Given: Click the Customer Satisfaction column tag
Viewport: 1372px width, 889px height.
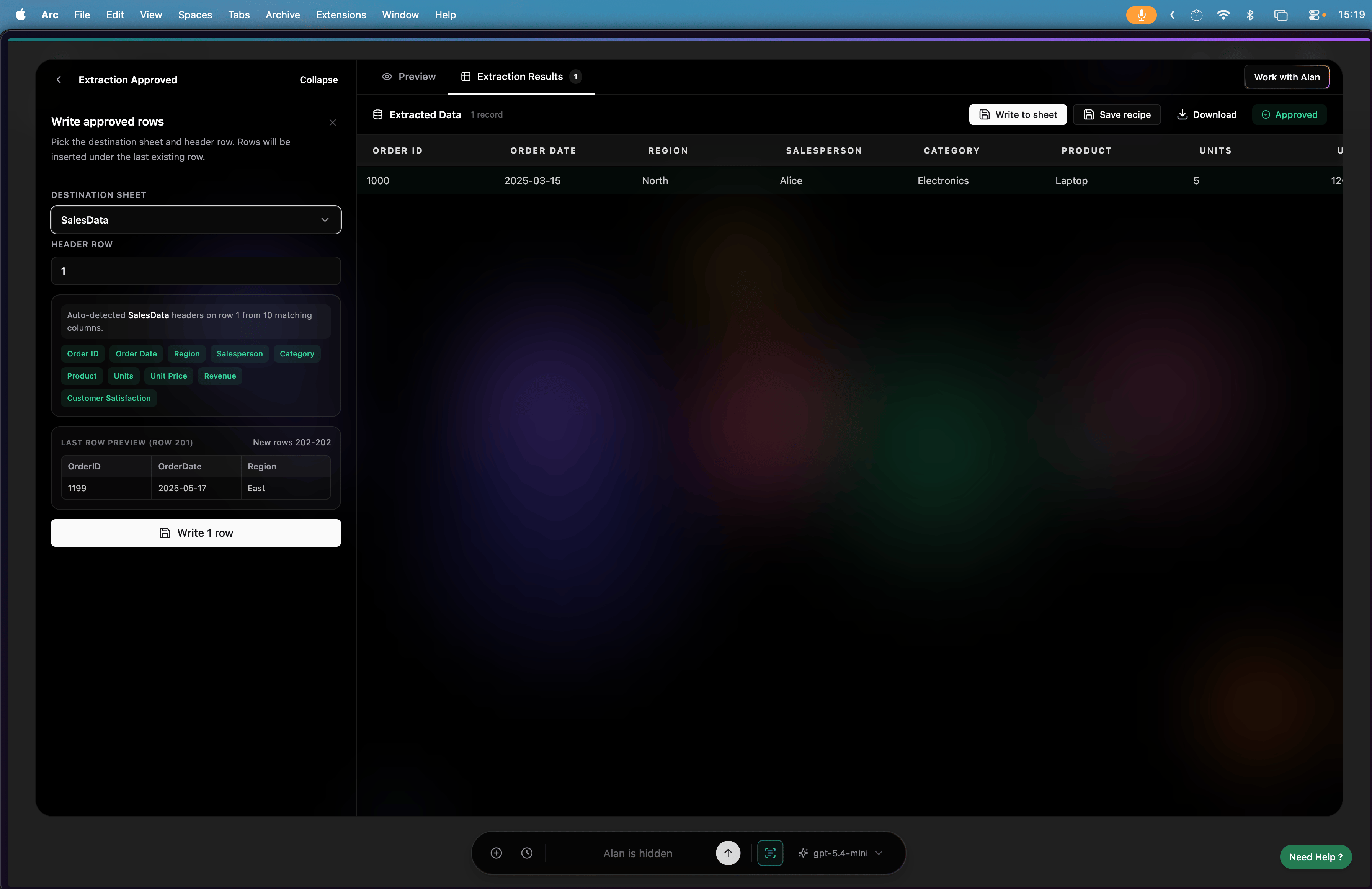Looking at the screenshot, I should point(108,399).
